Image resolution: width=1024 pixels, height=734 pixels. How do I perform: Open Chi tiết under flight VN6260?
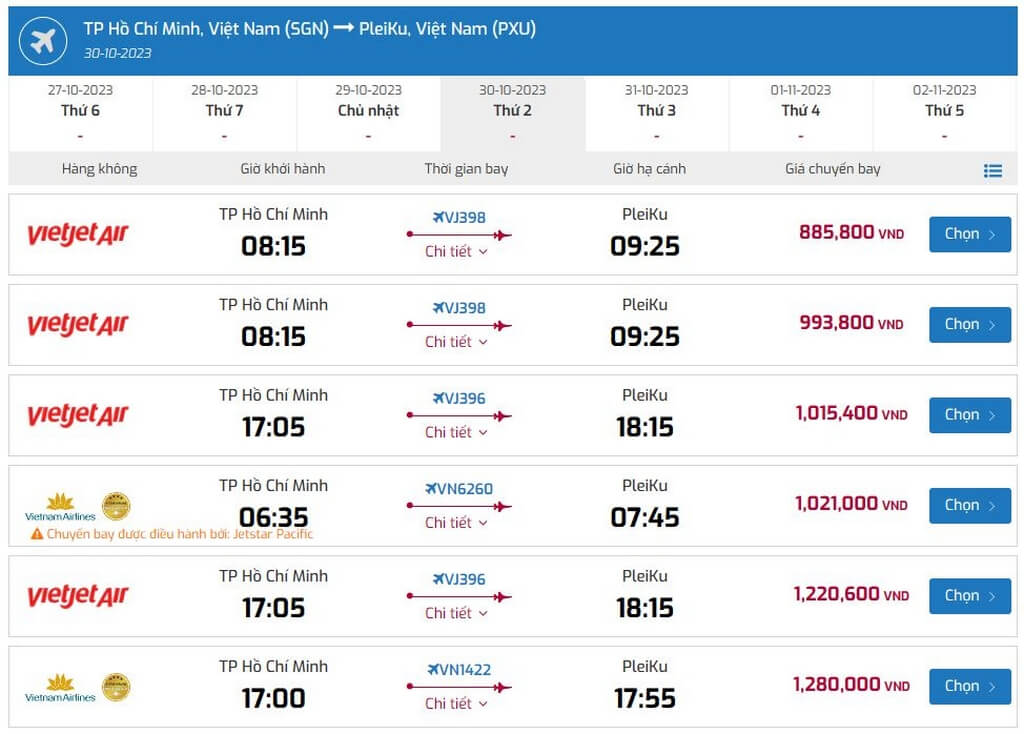click(456, 522)
